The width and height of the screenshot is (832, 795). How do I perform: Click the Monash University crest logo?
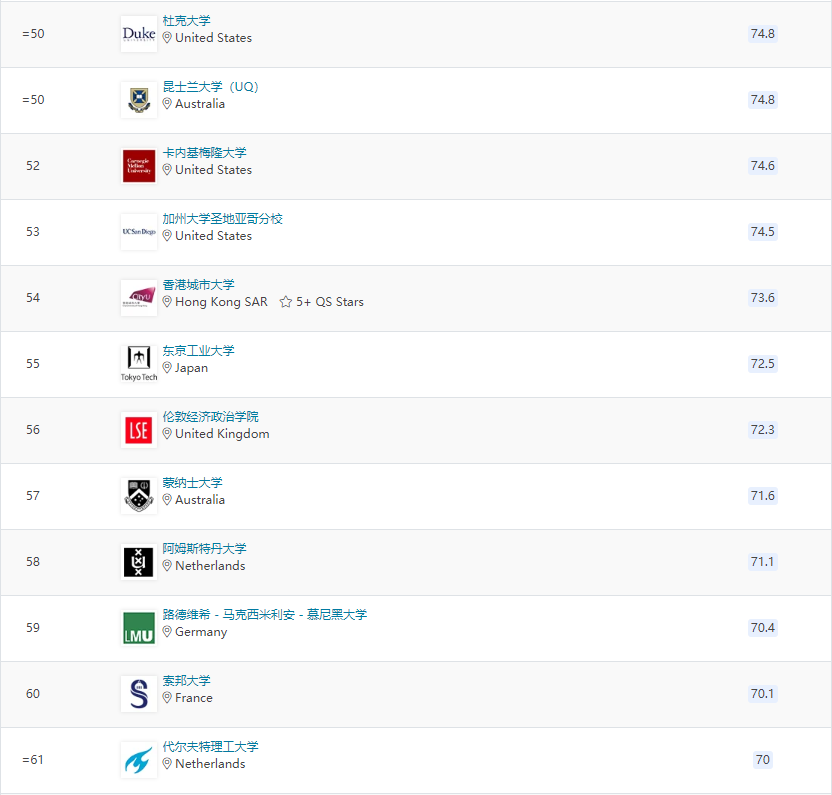(x=139, y=496)
